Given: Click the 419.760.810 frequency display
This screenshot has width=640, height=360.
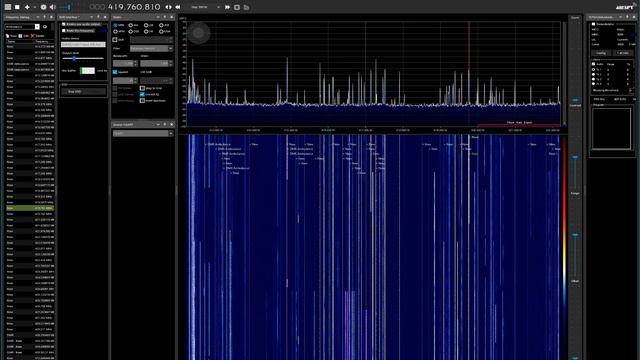Looking at the screenshot, I should 134,7.
